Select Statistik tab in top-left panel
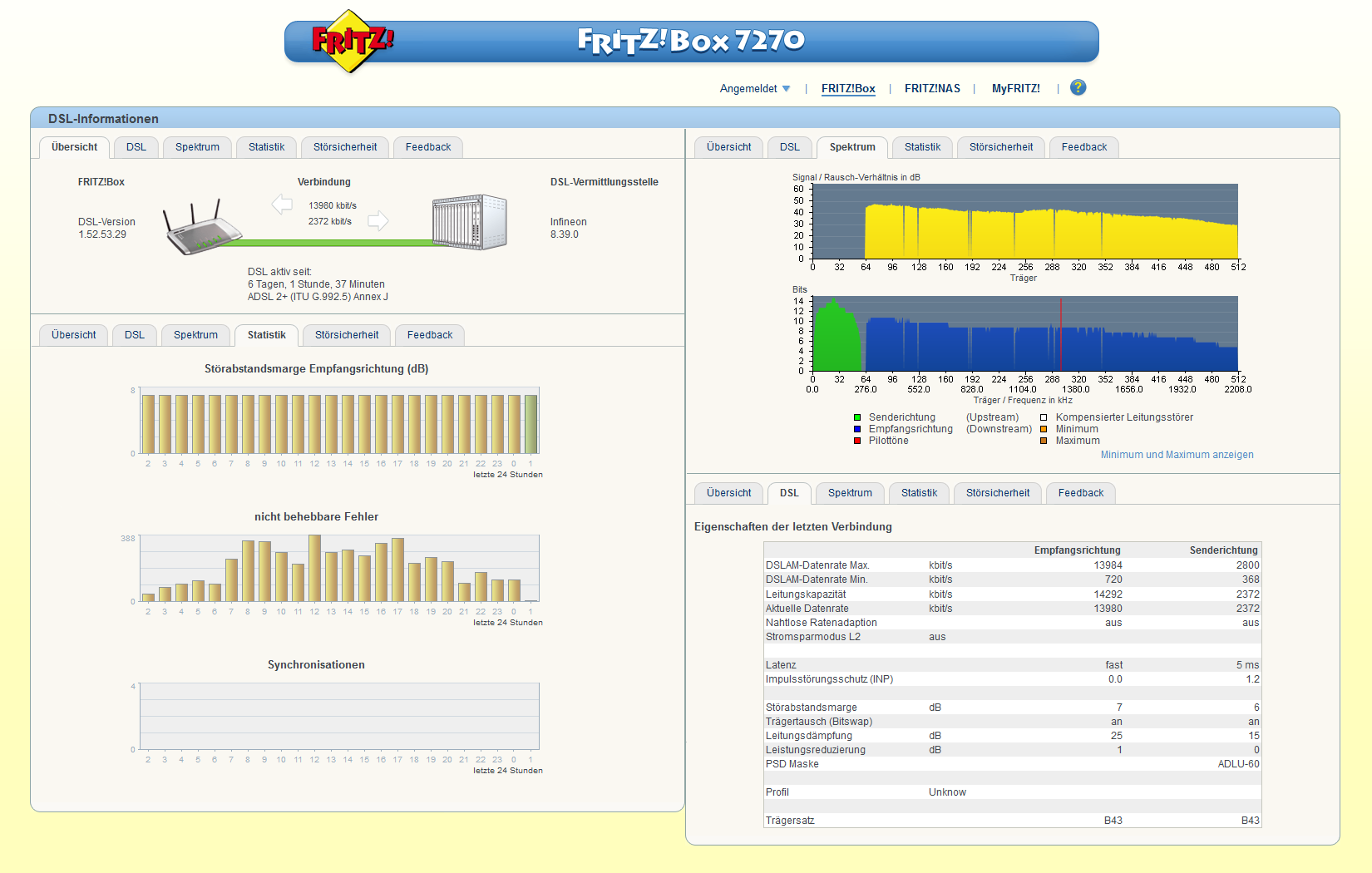This screenshot has width=1372, height=873. (x=266, y=147)
